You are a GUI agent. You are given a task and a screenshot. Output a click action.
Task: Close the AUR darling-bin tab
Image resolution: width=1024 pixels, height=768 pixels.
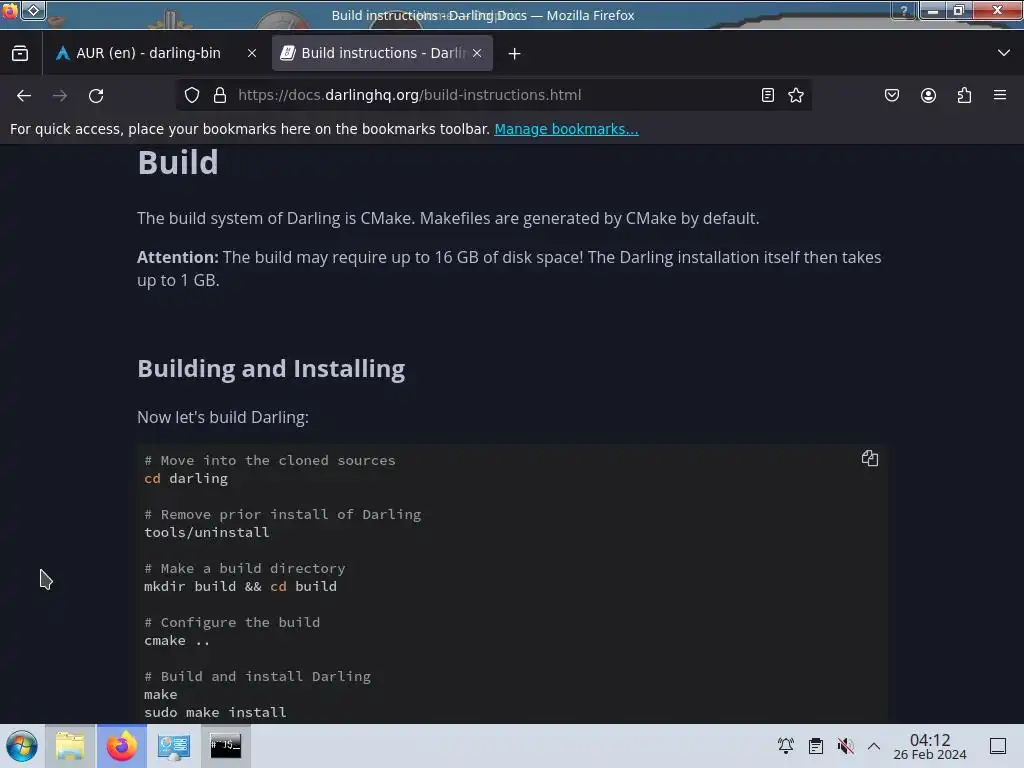252,54
